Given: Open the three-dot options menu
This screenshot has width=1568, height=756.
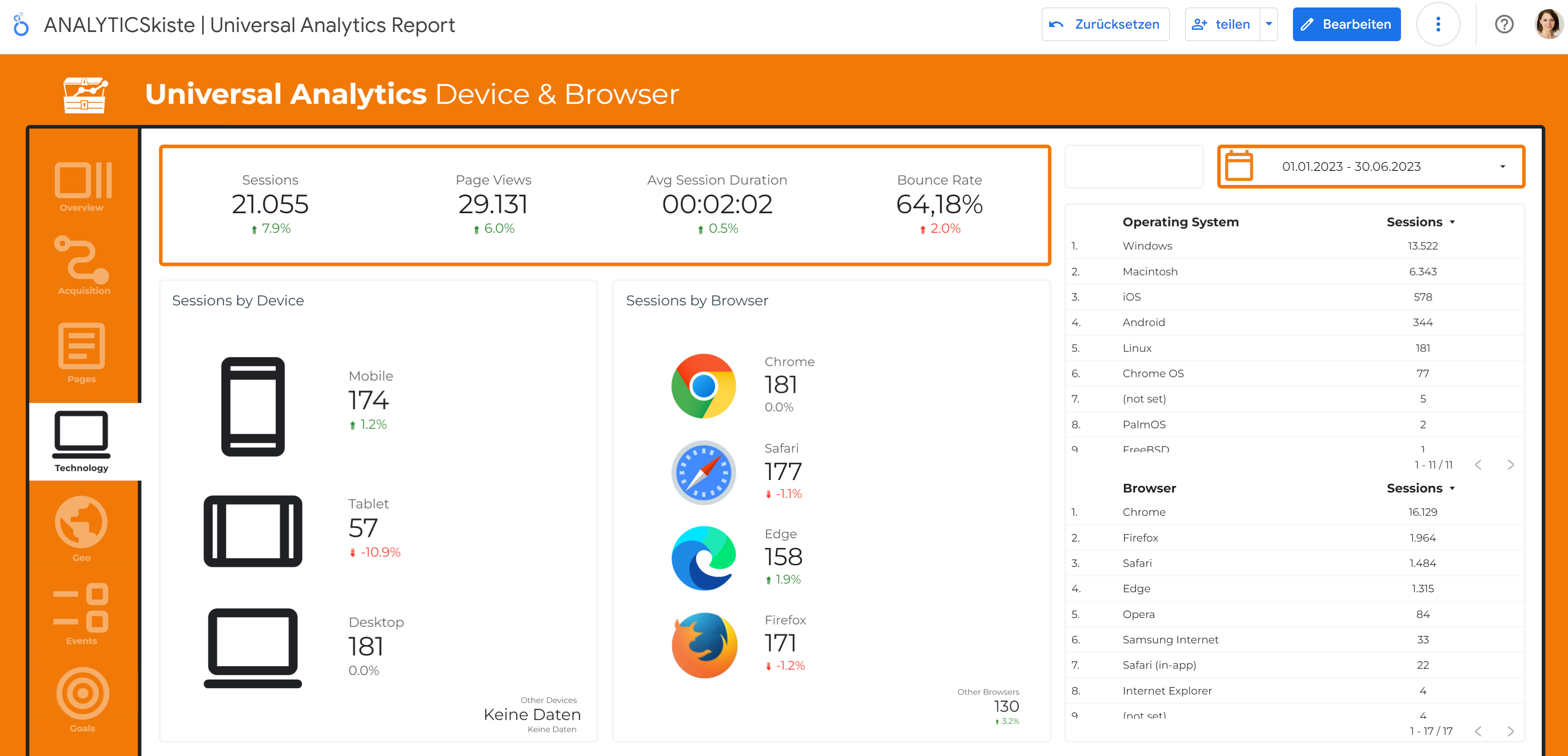Looking at the screenshot, I should coord(1438,25).
